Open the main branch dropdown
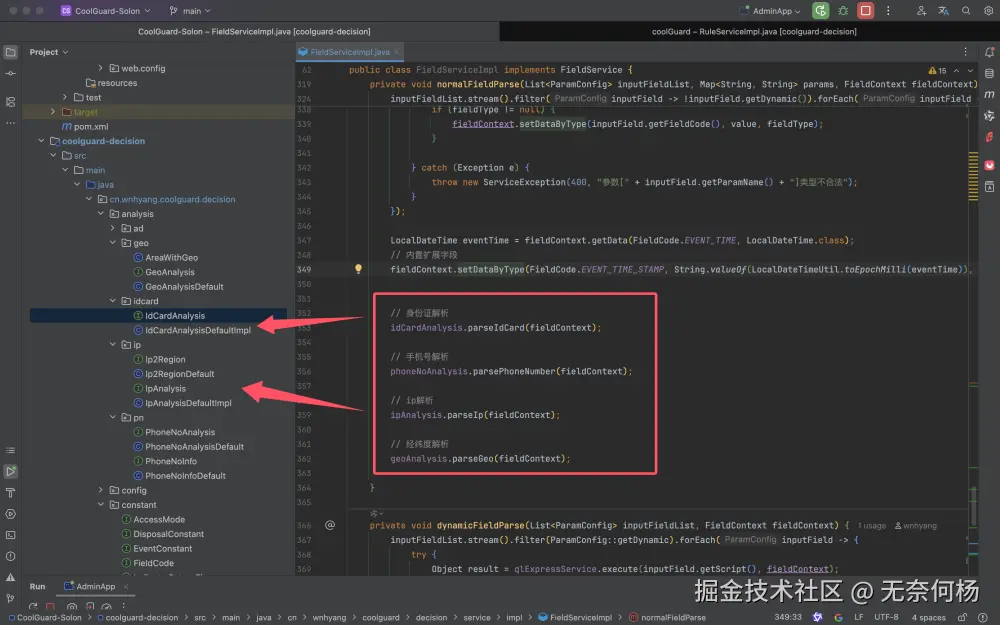This screenshot has height=625, width=1000. pos(192,11)
